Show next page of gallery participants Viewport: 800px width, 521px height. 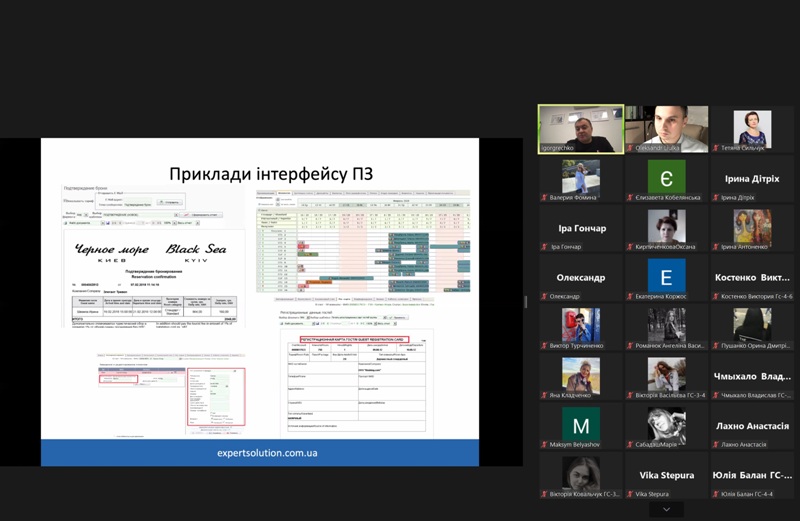pyautogui.click(x=666, y=509)
